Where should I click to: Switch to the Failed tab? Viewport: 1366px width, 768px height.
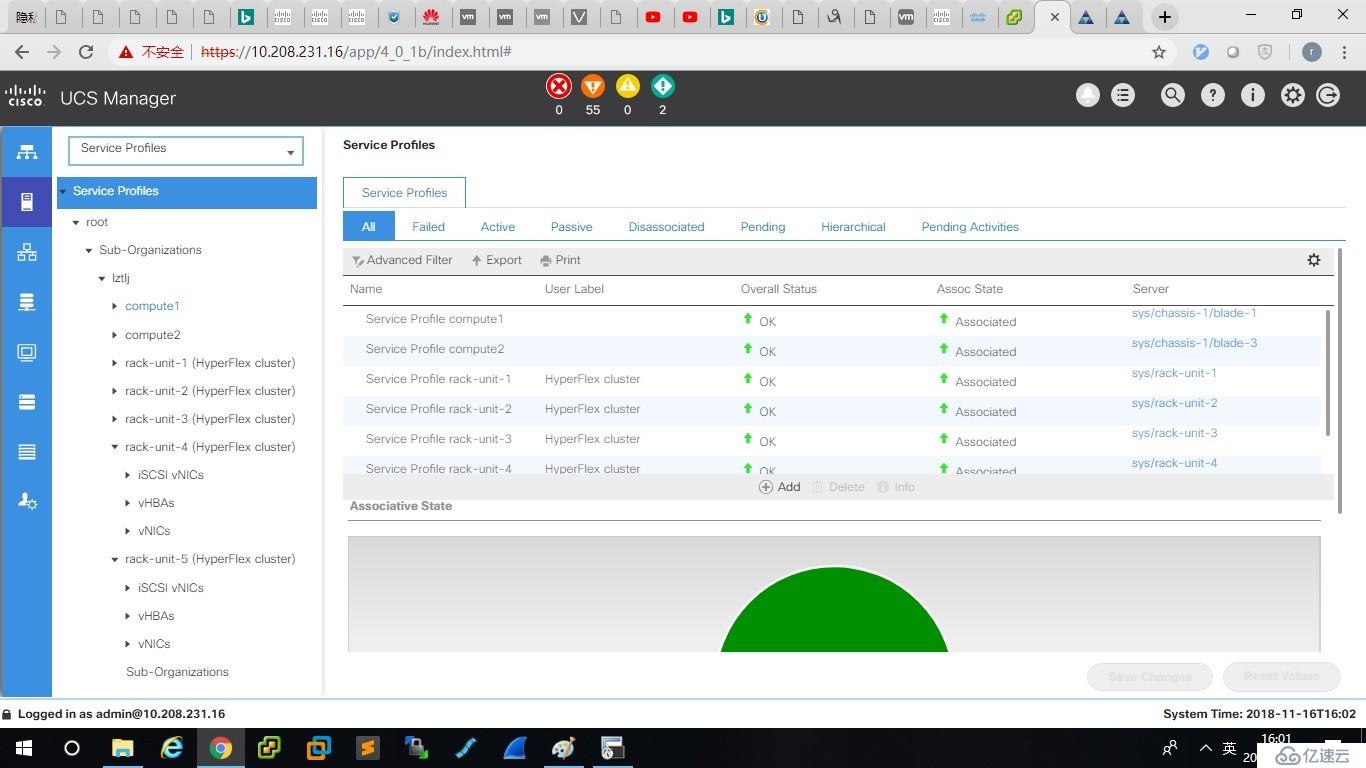point(428,227)
